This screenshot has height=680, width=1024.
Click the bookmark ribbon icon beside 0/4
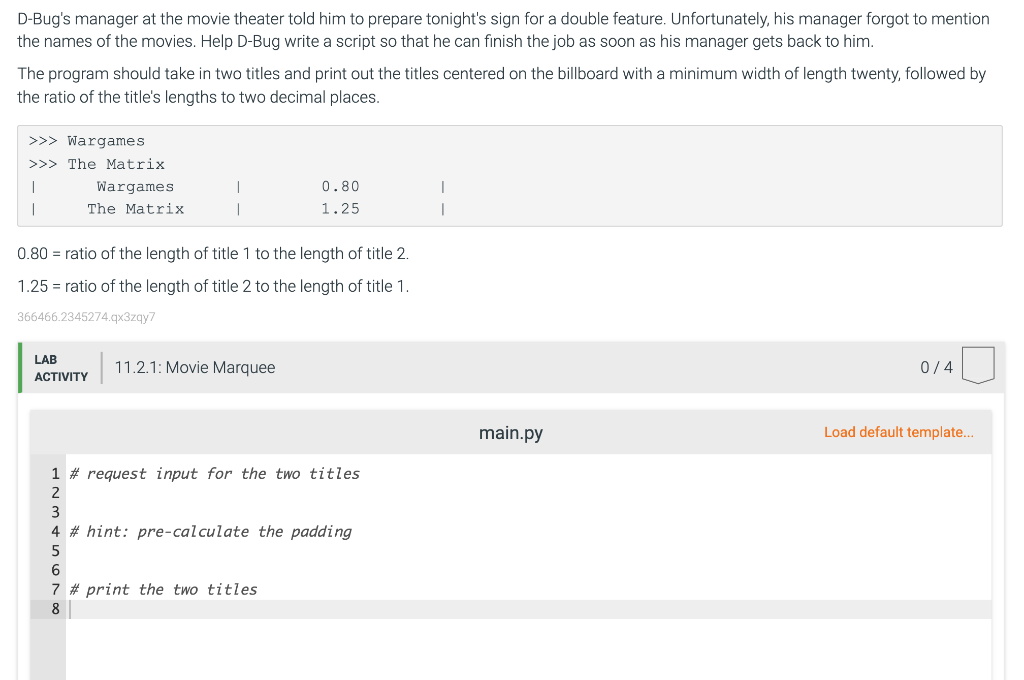978,365
